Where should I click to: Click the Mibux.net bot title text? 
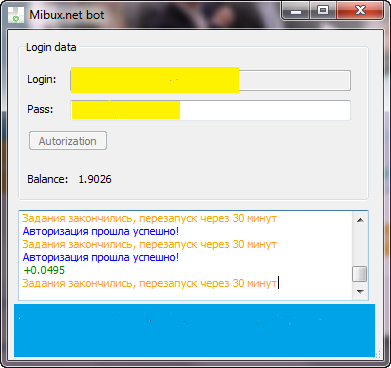[67, 15]
